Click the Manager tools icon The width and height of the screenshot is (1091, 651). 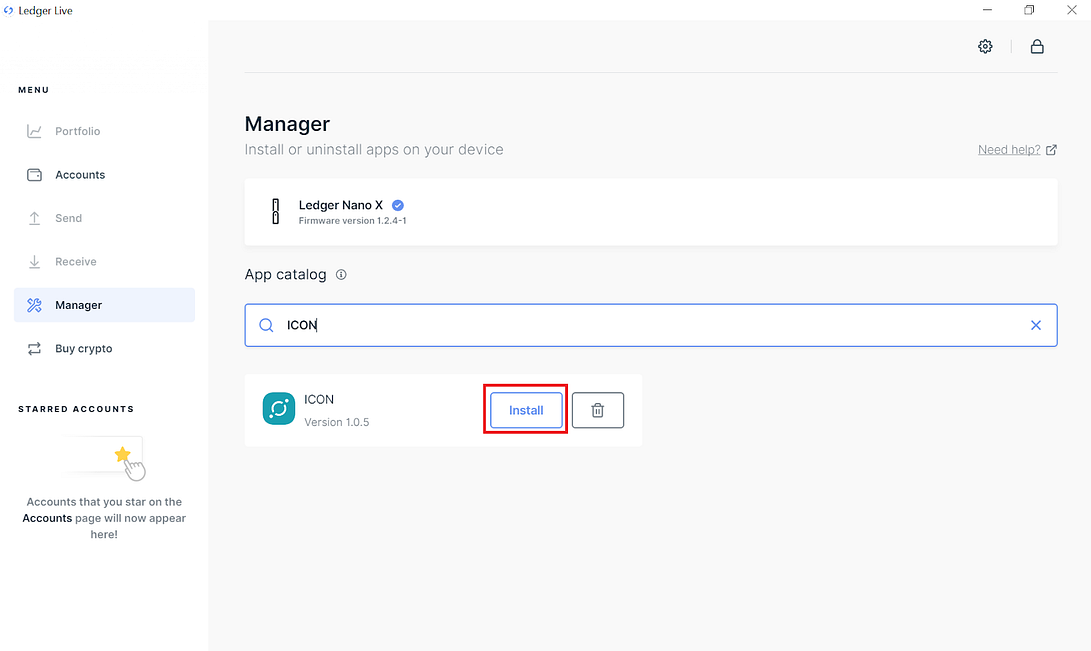pos(34,305)
